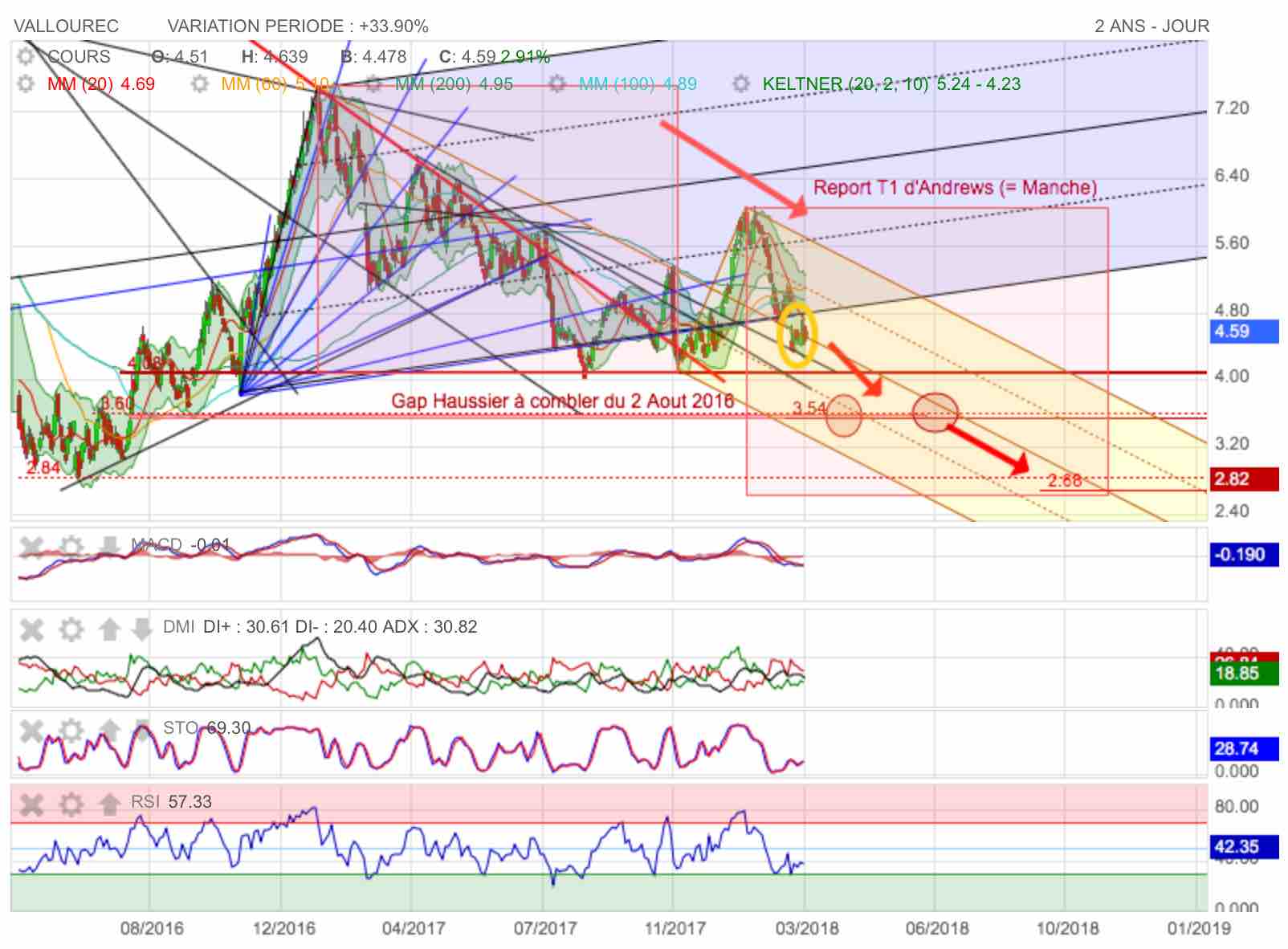Viewport: 1288px width, 949px height.
Task: Move STO panel up with arrow
Action: (x=109, y=731)
